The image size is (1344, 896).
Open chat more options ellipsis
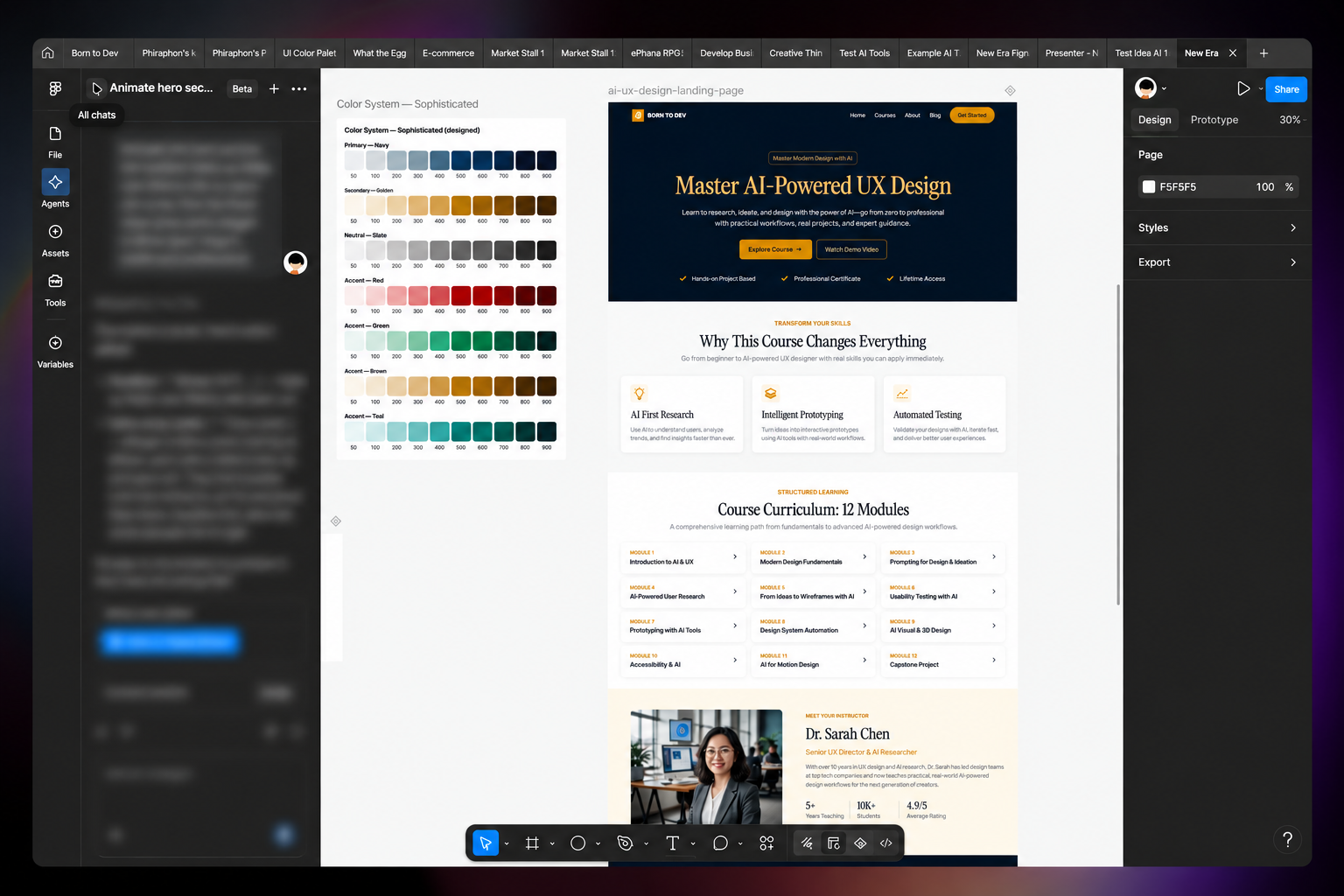pyautogui.click(x=299, y=88)
